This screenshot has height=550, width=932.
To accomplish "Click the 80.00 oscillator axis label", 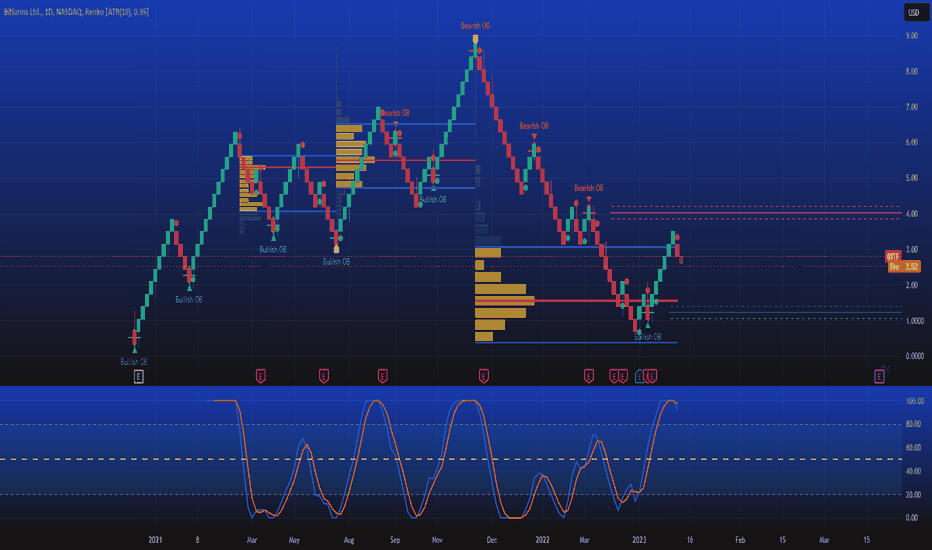I will tap(912, 424).
